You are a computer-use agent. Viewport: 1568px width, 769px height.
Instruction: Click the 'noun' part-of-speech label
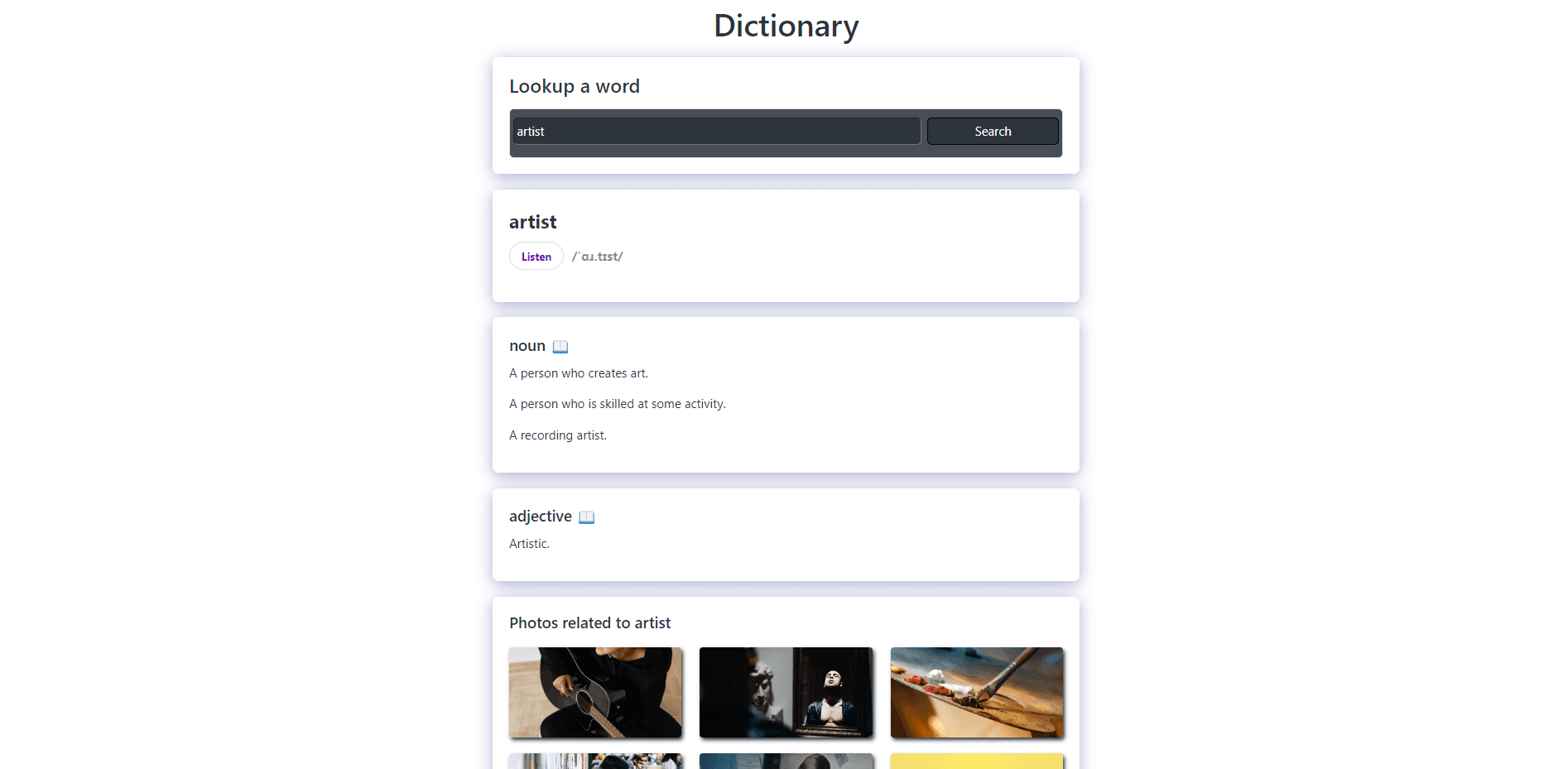pos(527,346)
